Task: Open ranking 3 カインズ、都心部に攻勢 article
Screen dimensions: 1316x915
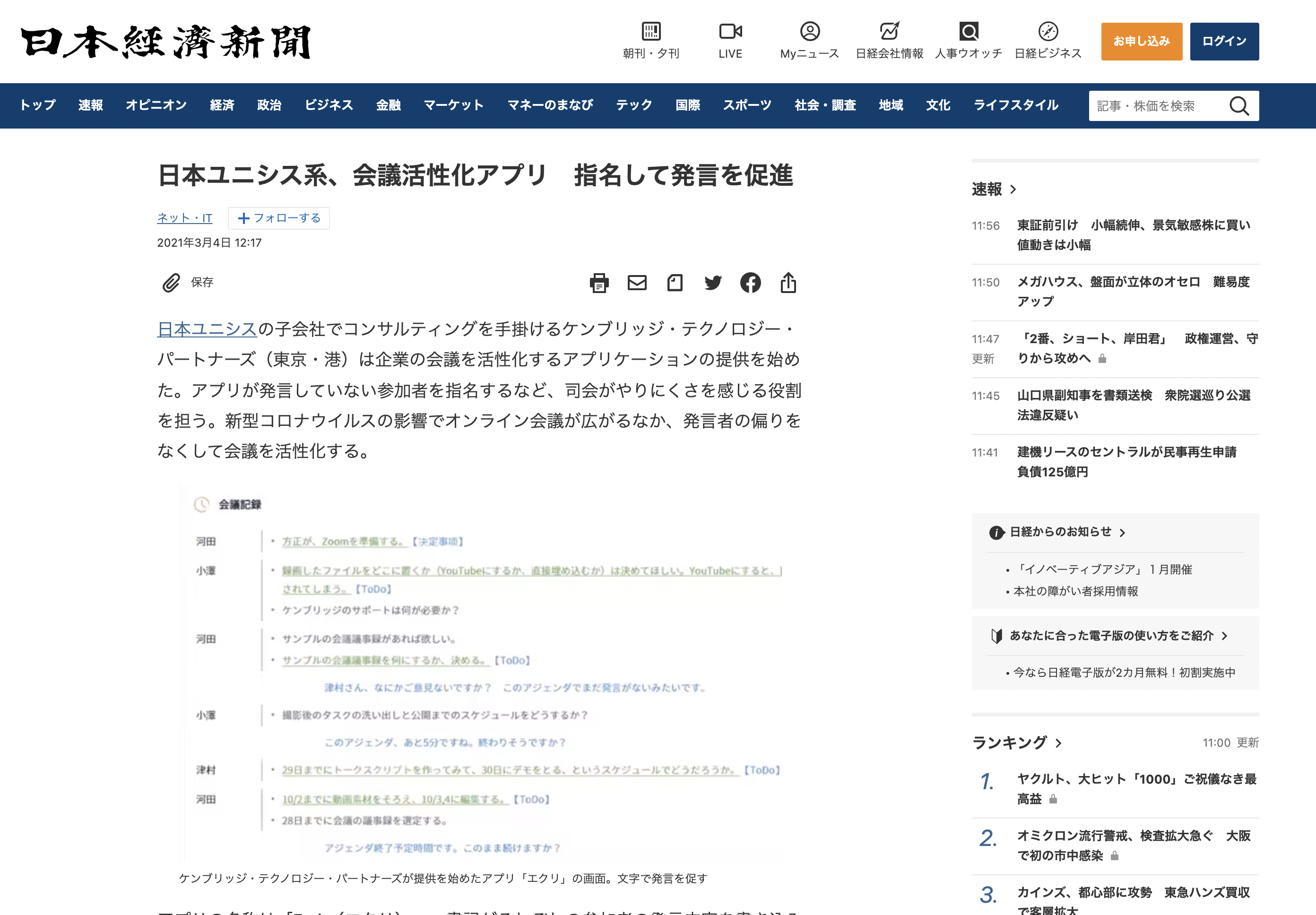Action: pyautogui.click(x=1133, y=901)
